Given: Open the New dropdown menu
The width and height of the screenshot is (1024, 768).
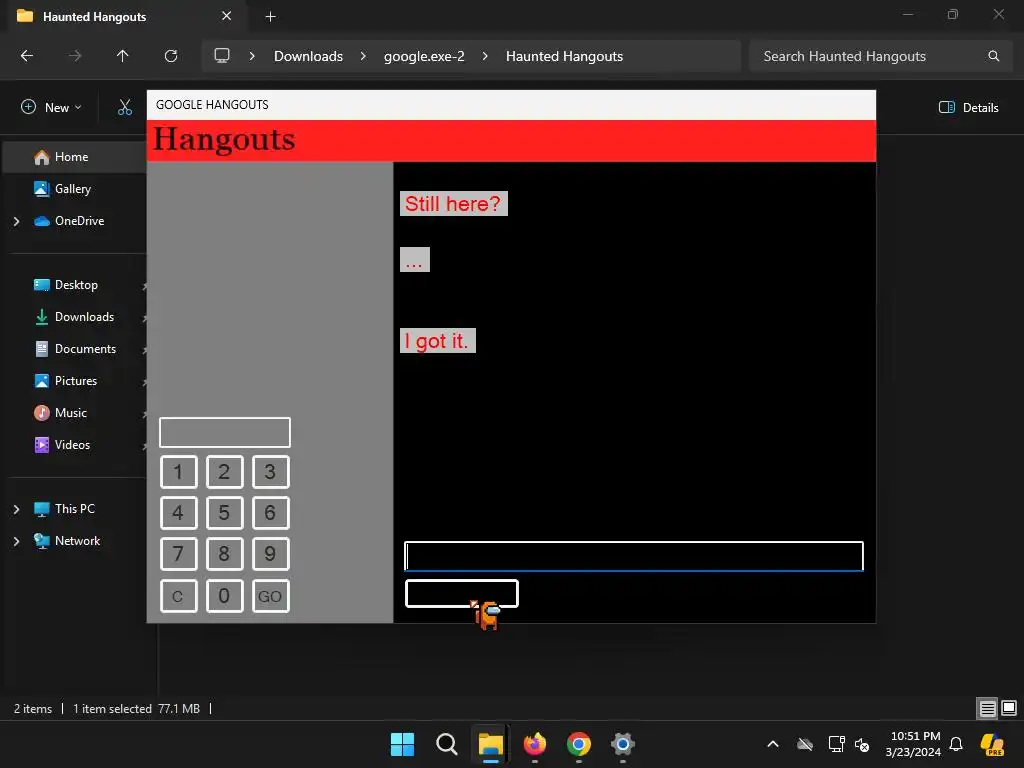Looking at the screenshot, I should tap(51, 107).
